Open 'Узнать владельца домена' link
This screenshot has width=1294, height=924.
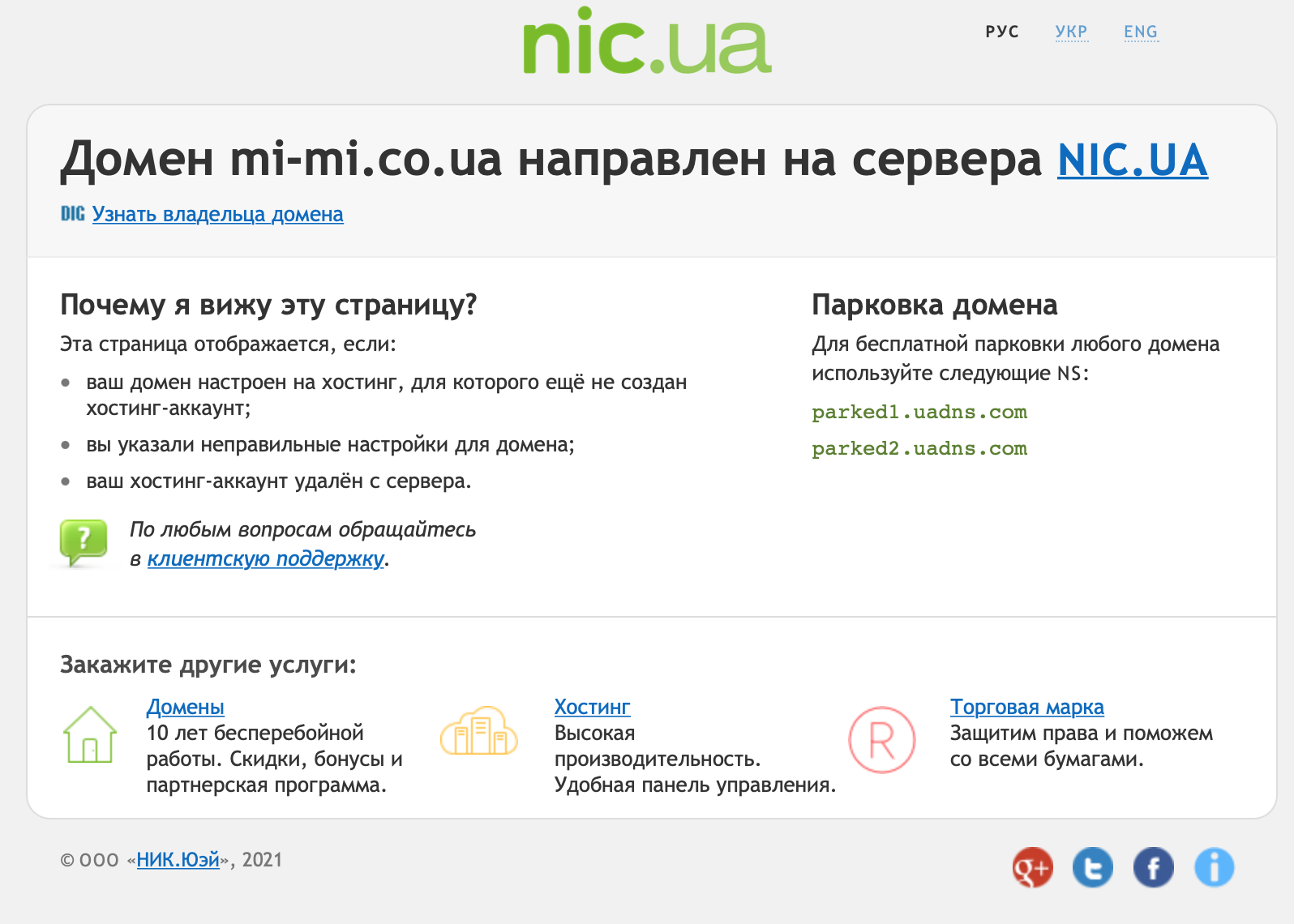(217, 214)
